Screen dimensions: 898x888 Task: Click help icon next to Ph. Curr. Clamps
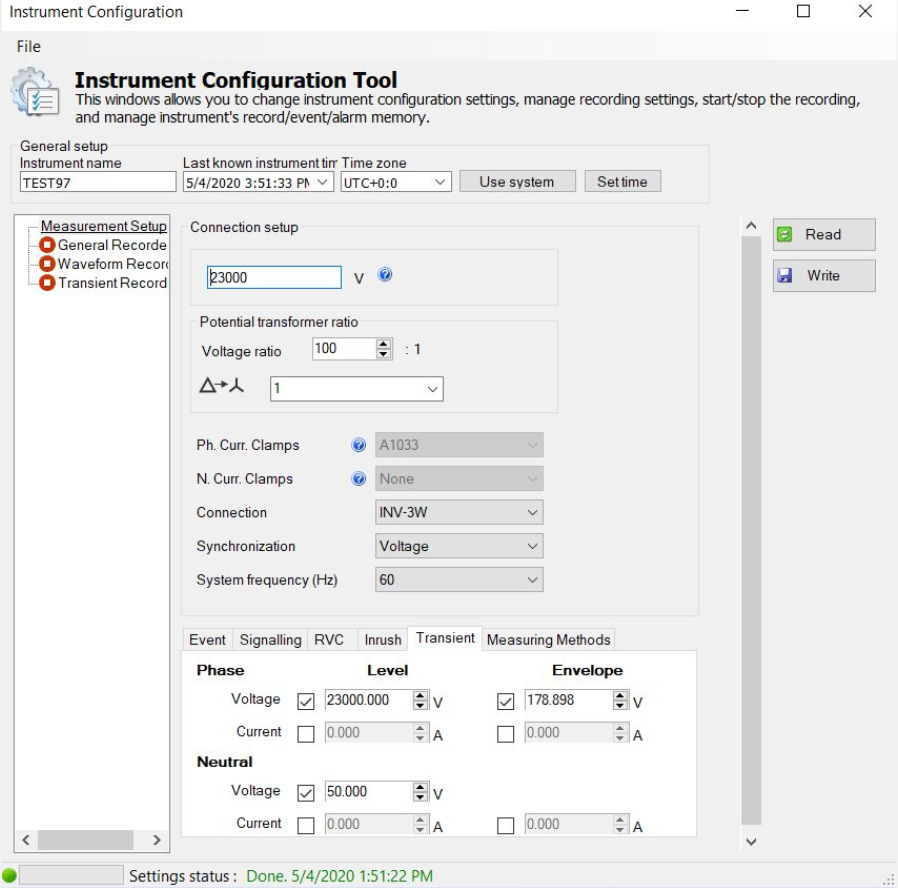[x=359, y=445]
